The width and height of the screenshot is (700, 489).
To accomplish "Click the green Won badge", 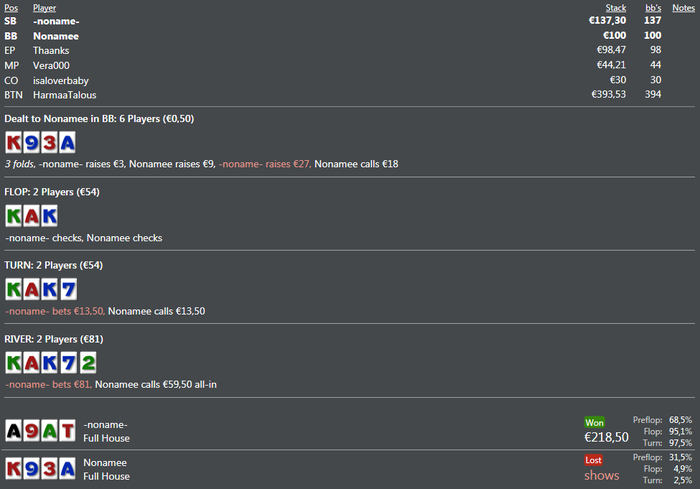I will pos(596,421).
